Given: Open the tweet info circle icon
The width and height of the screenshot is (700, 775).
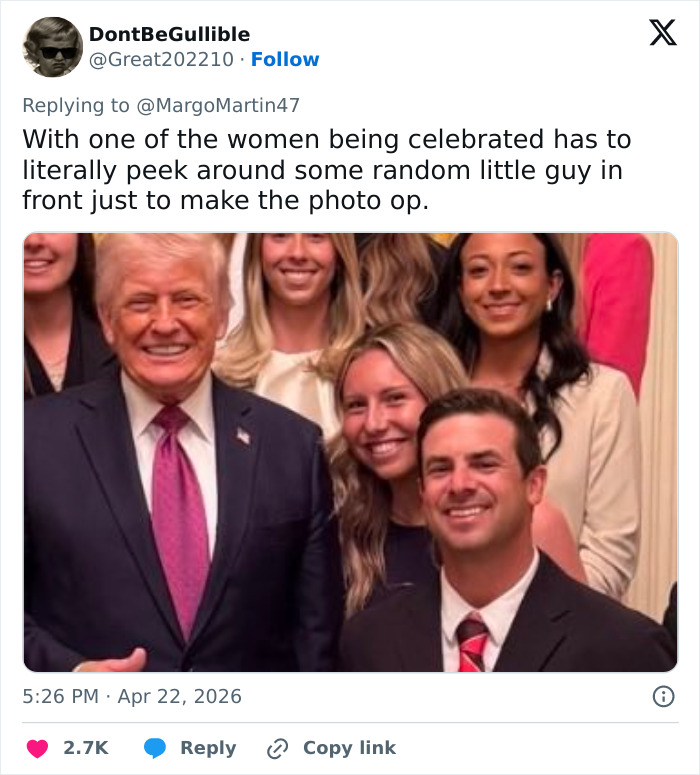Looking at the screenshot, I should coord(662,696).
